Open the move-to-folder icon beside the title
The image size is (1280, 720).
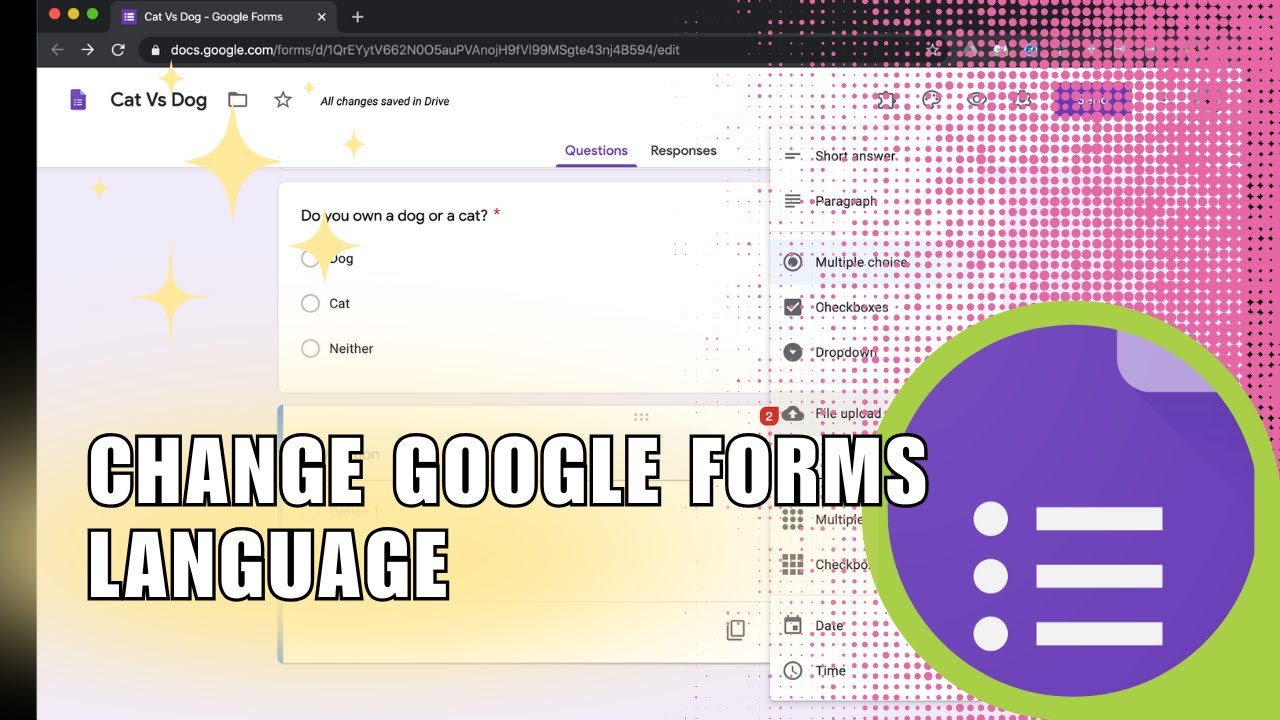(237, 100)
